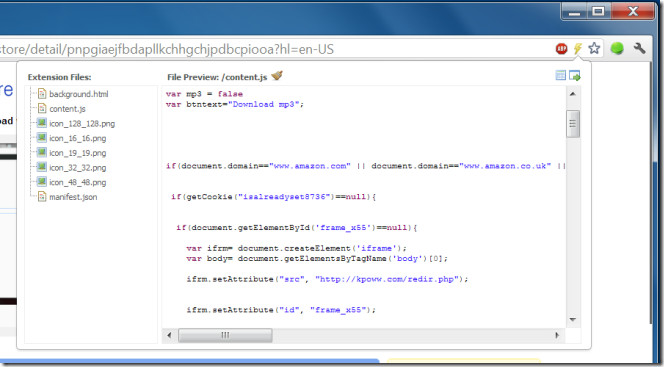
Task: Click the line setting id "frame_x55"
Action: [281, 310]
